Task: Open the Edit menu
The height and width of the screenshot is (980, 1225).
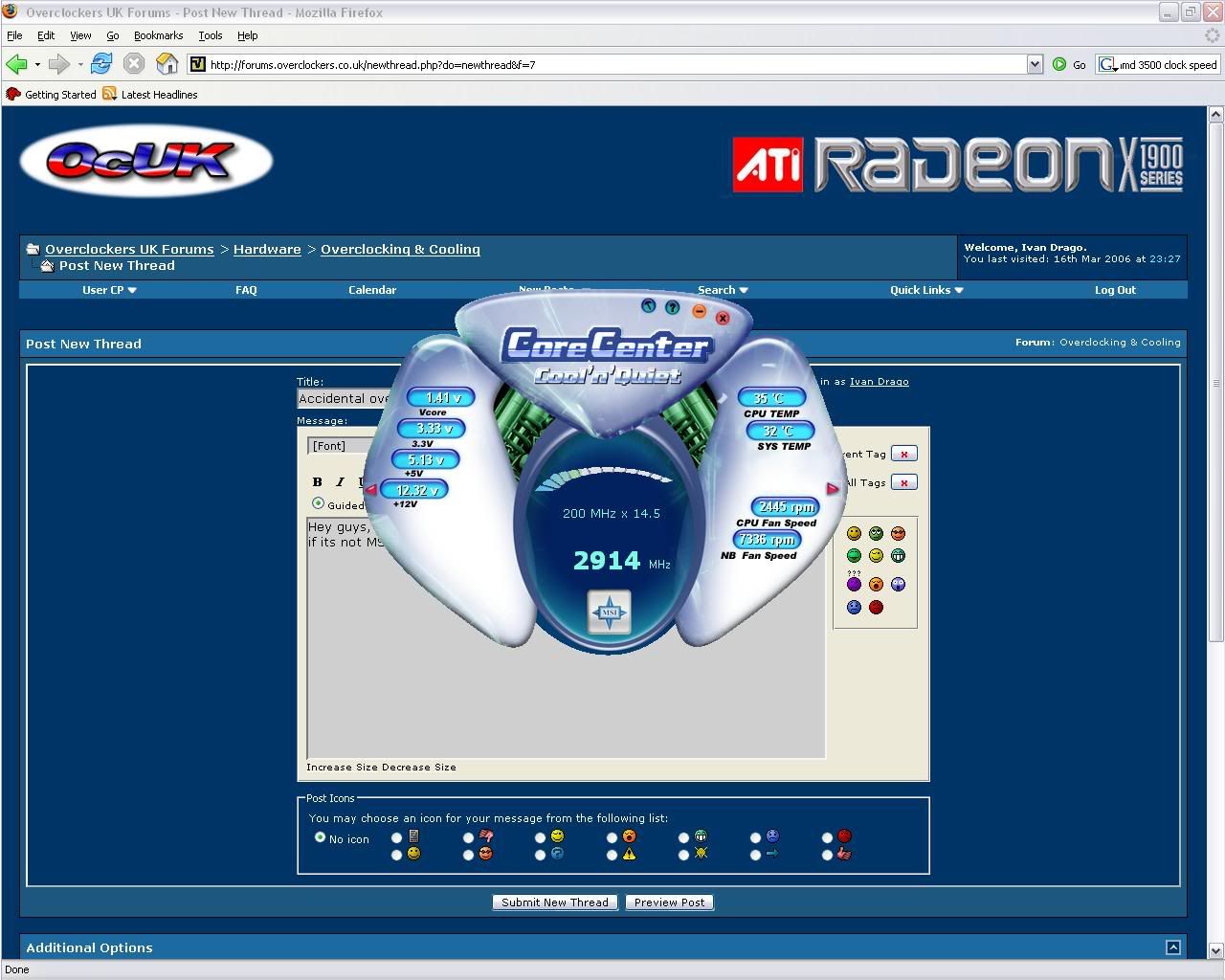Action: coord(46,35)
